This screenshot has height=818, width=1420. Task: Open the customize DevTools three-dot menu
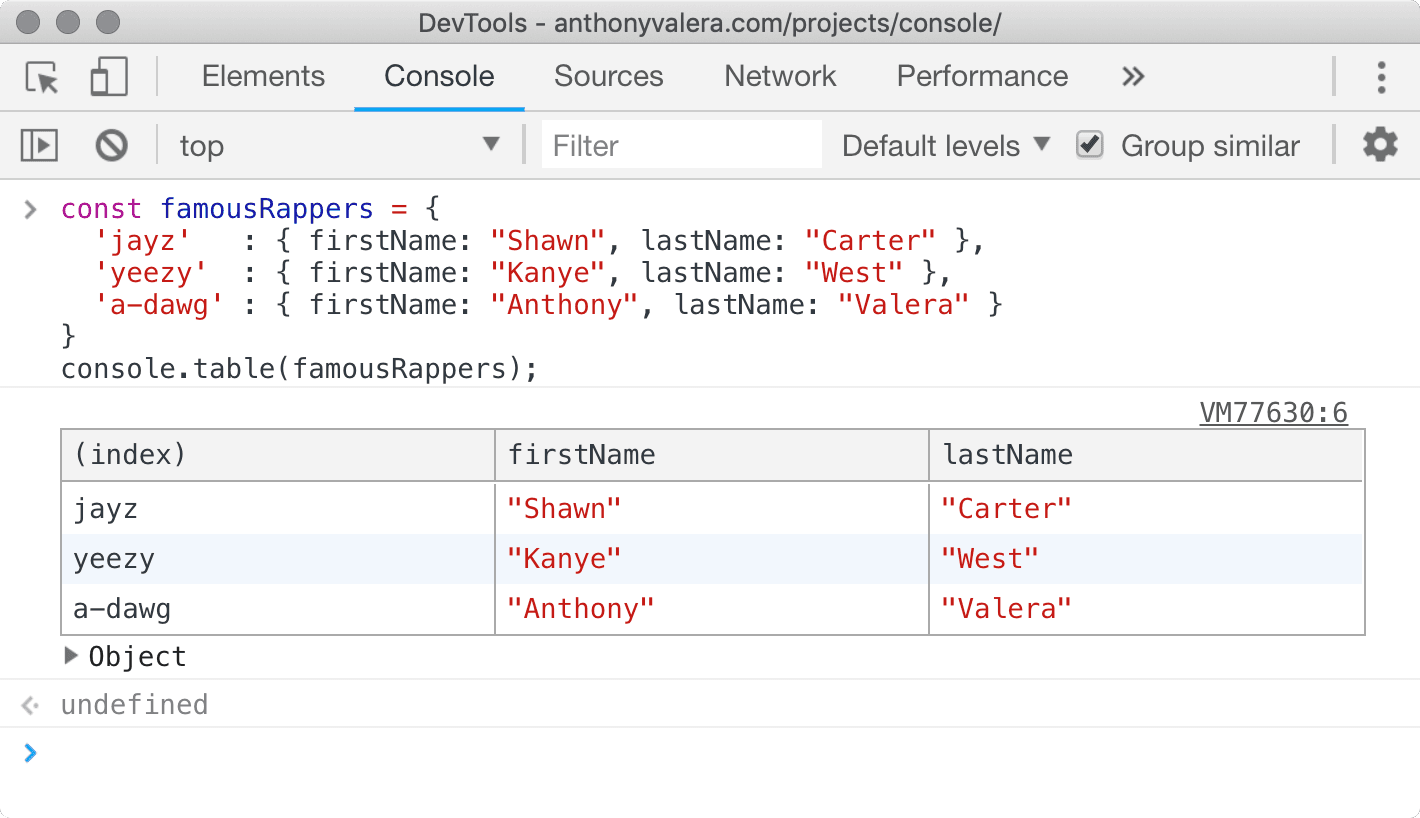click(1381, 77)
